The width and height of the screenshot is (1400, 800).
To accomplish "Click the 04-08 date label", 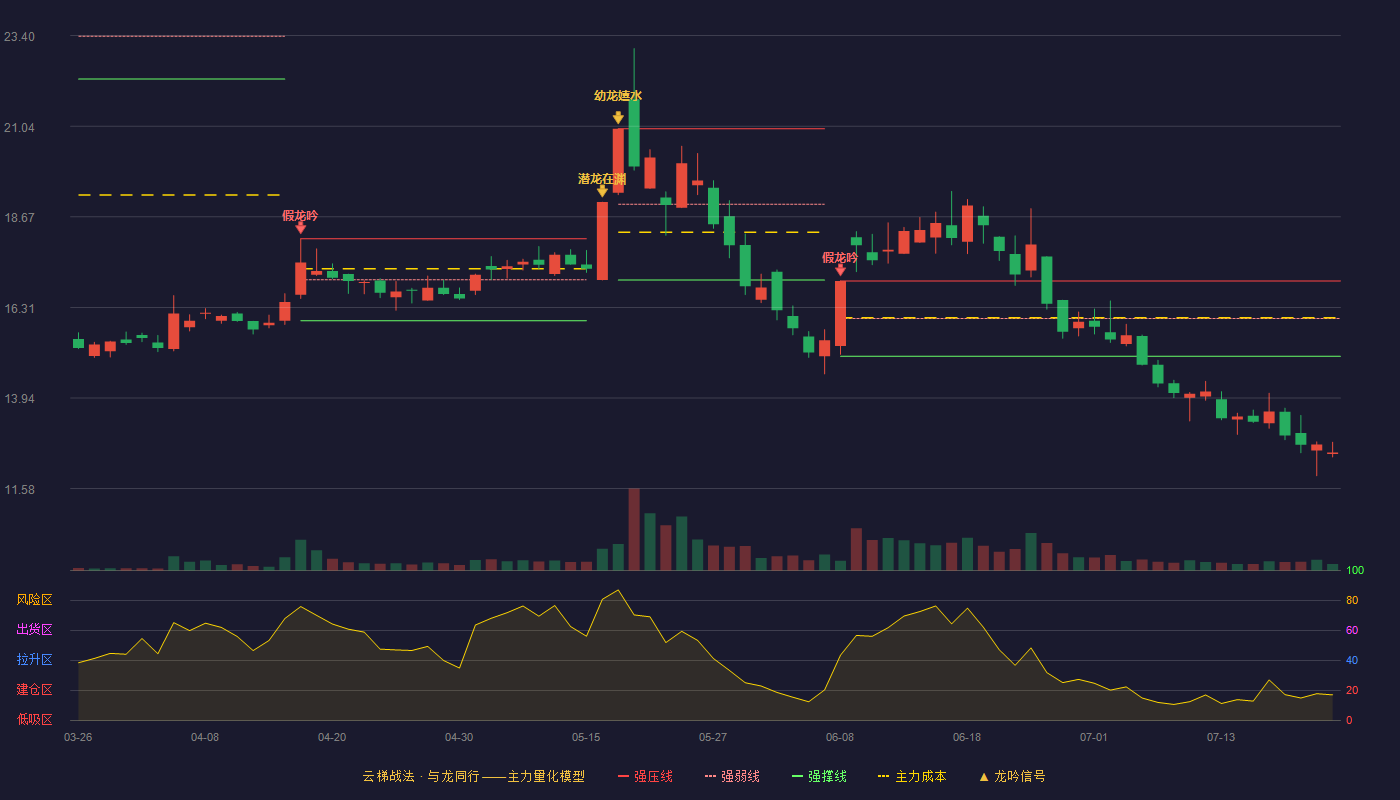I will coord(205,737).
